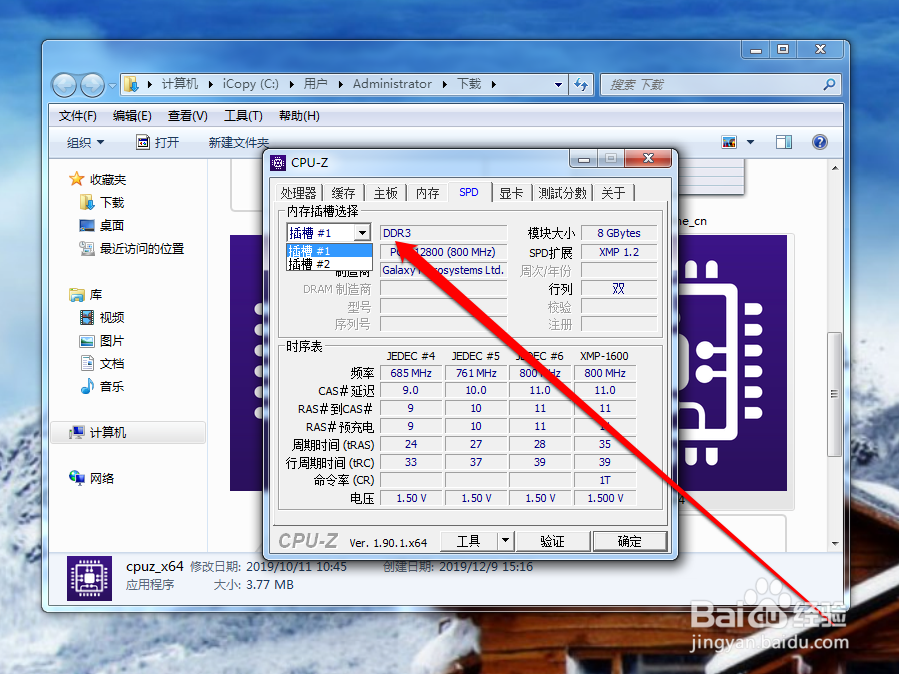Click the 685 MHz JEDEC #4 frequency cell
Image resolution: width=899 pixels, height=674 pixels.
point(411,373)
